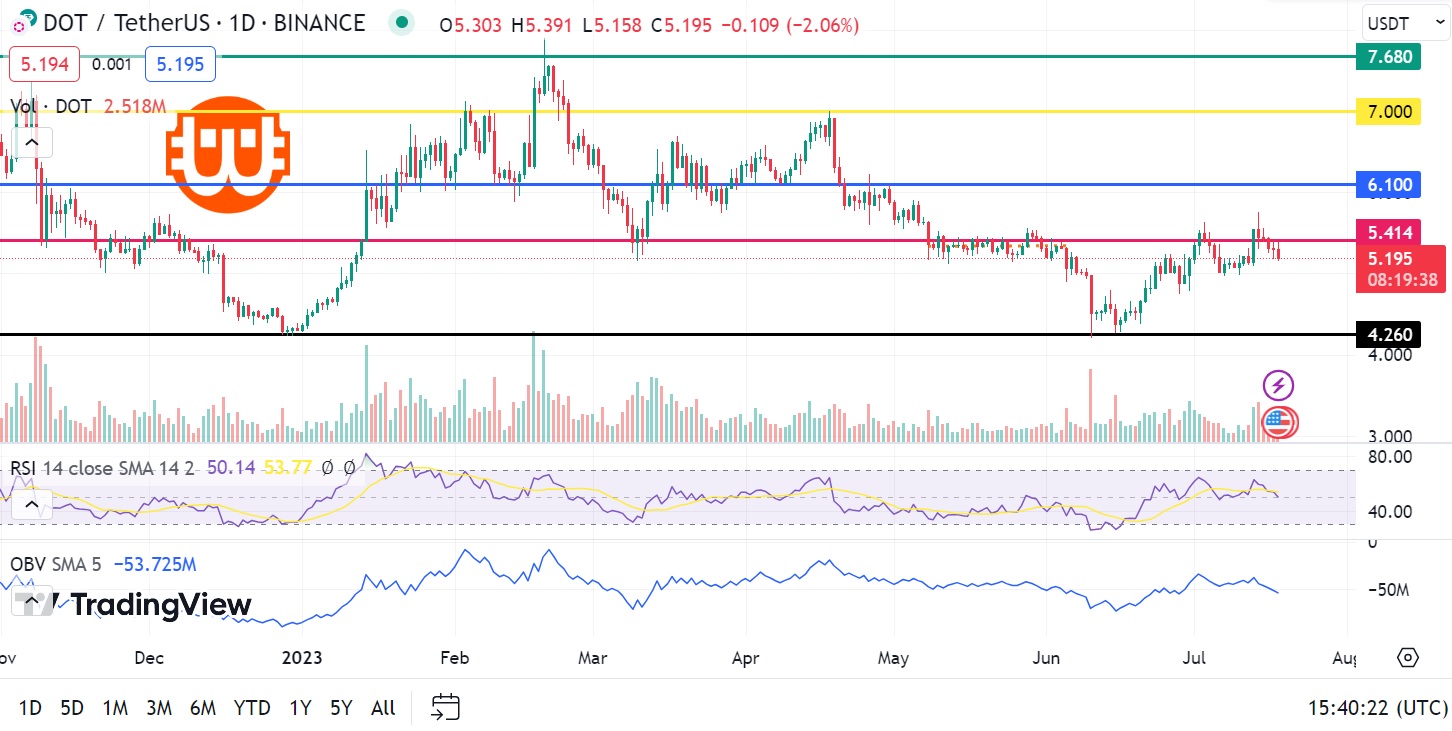This screenshot has height=731, width=1452.
Task: Select the 5D time range
Action: tap(72, 708)
